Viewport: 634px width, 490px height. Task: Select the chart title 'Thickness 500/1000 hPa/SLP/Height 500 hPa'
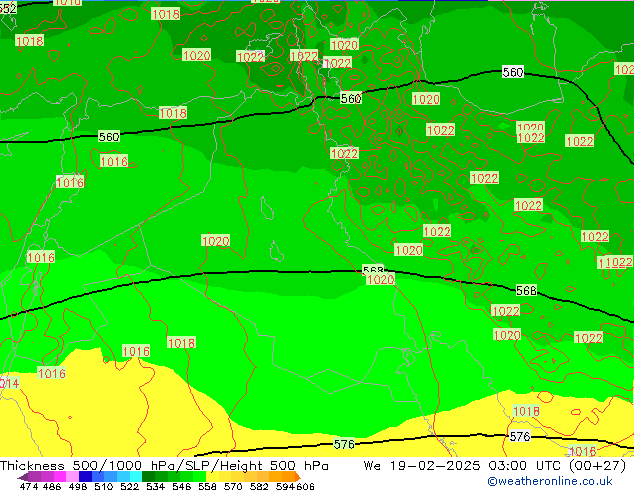(x=164, y=466)
